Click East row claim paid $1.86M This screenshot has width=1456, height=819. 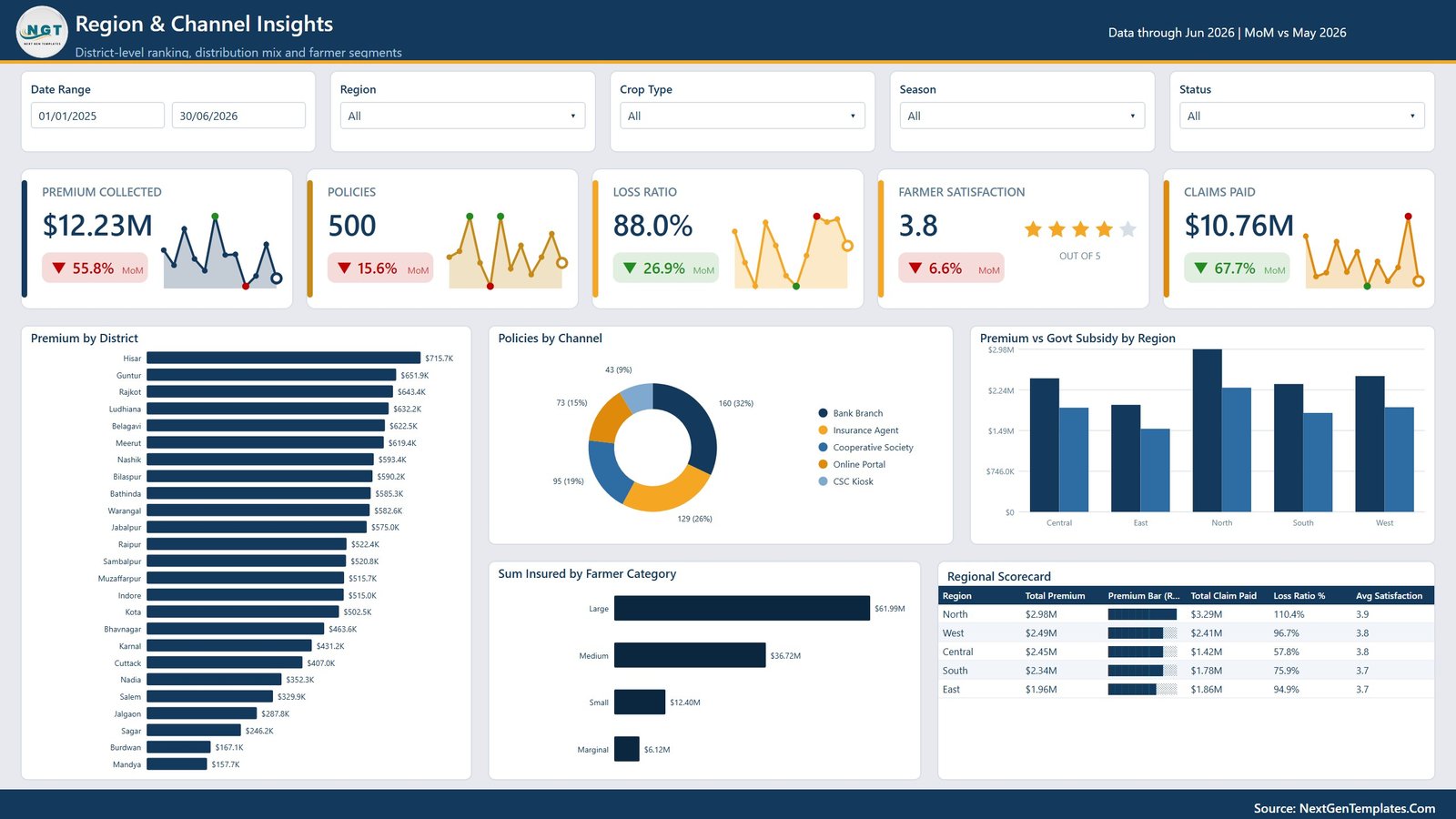click(x=1207, y=690)
